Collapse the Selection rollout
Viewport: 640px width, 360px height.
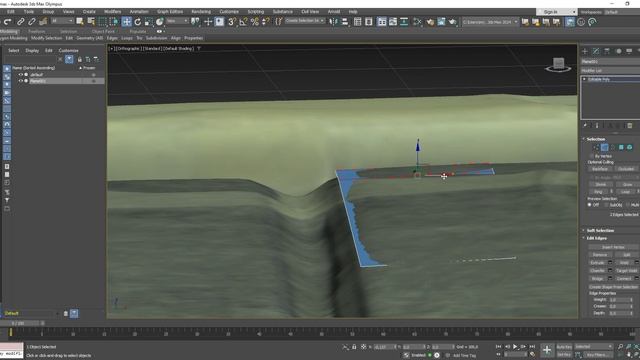pos(596,139)
